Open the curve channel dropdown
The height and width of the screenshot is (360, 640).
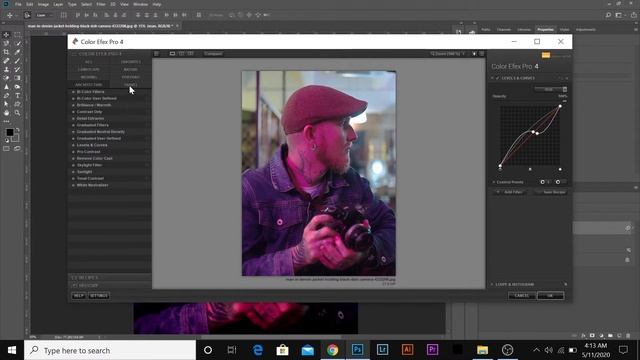pos(551,89)
